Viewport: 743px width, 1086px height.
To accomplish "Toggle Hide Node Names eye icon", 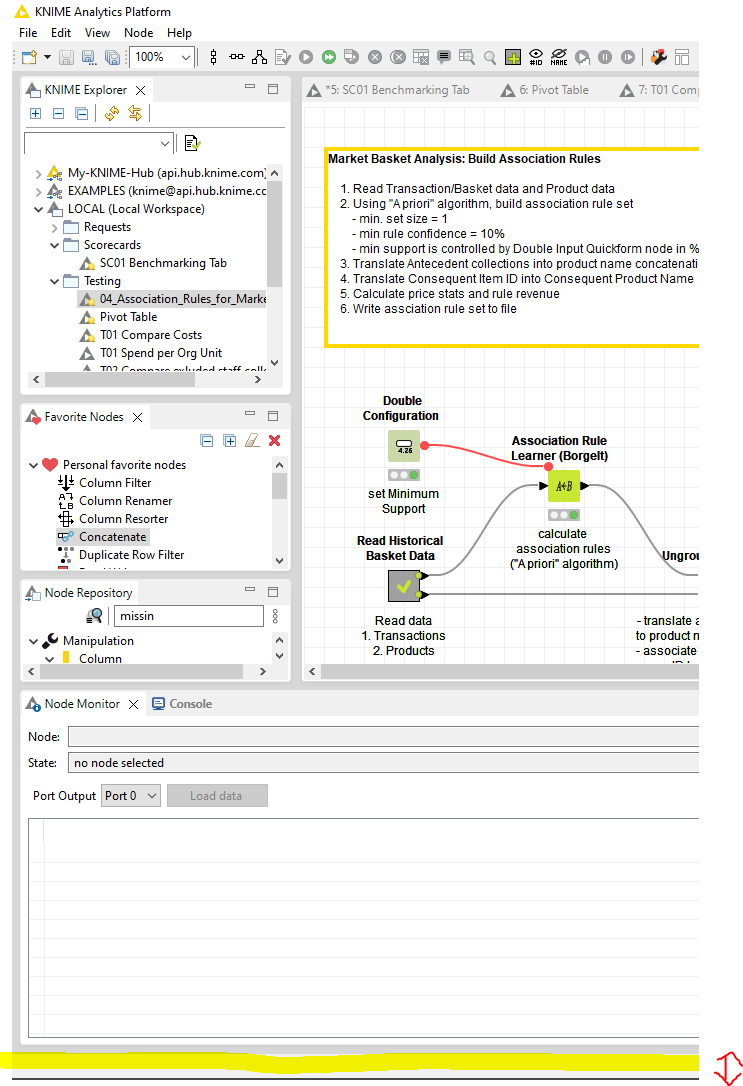I will (x=559, y=57).
